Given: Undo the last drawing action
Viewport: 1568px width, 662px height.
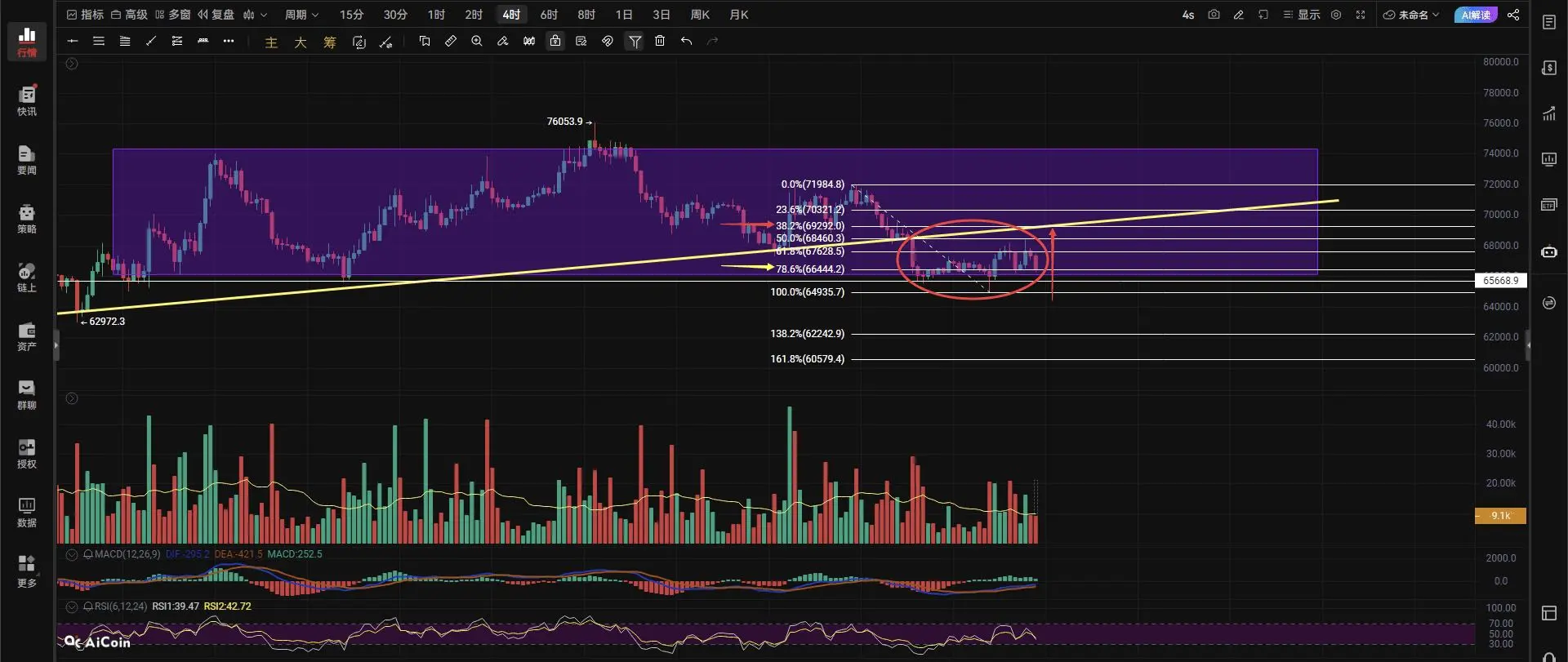Looking at the screenshot, I should point(686,41).
